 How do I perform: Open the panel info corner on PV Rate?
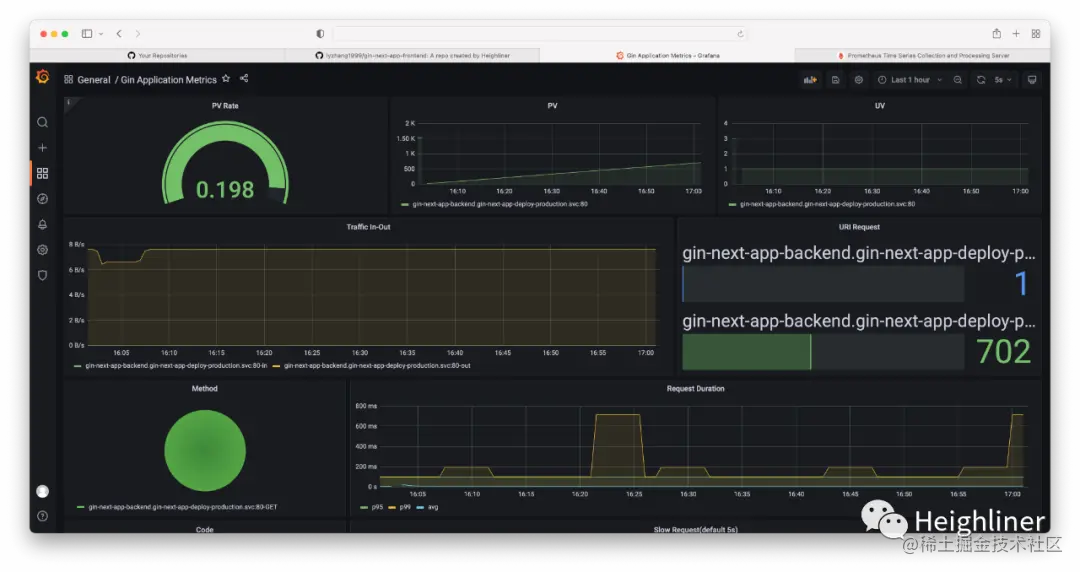pos(68,103)
